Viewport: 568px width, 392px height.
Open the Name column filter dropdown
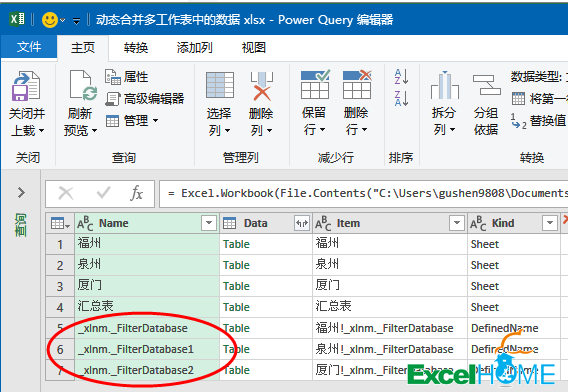click(209, 223)
